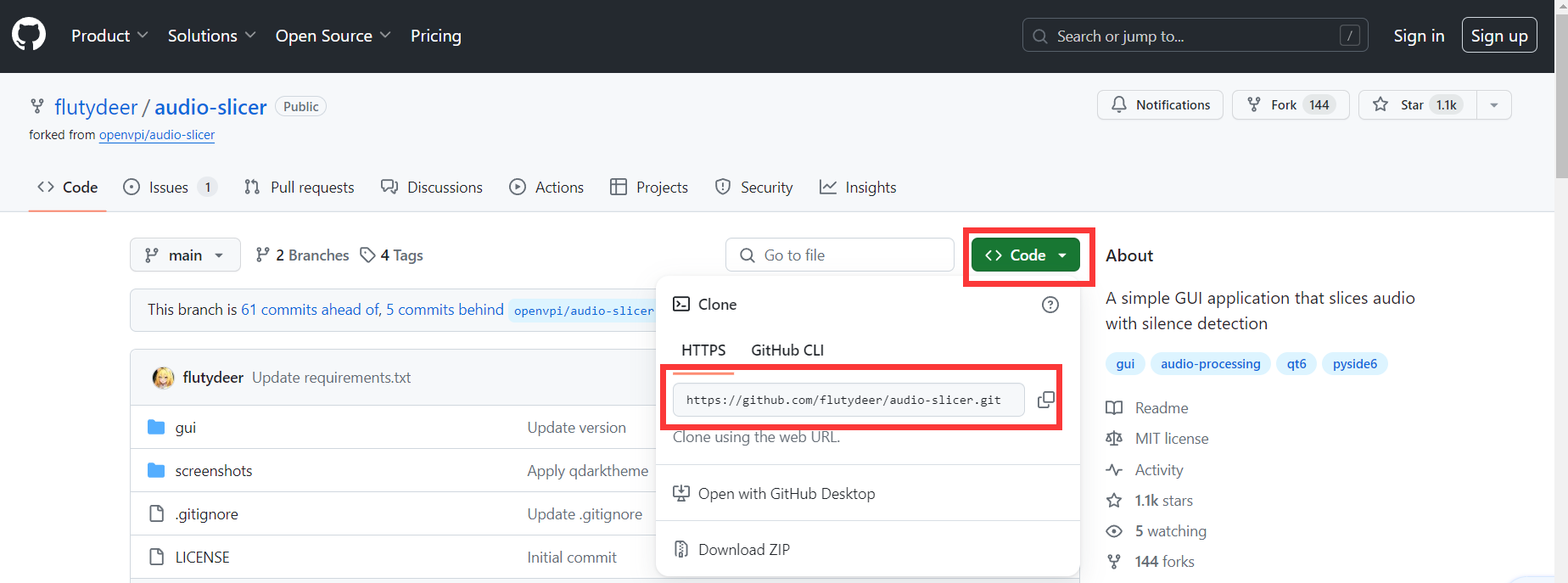Open the screenshots folder
Image resolution: width=1568 pixels, height=583 pixels.
tap(214, 471)
